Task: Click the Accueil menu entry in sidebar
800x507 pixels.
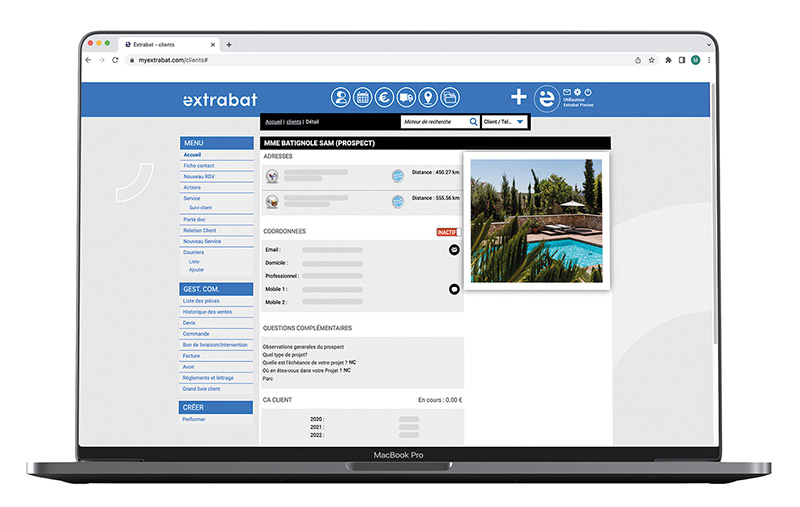Action: (x=192, y=155)
